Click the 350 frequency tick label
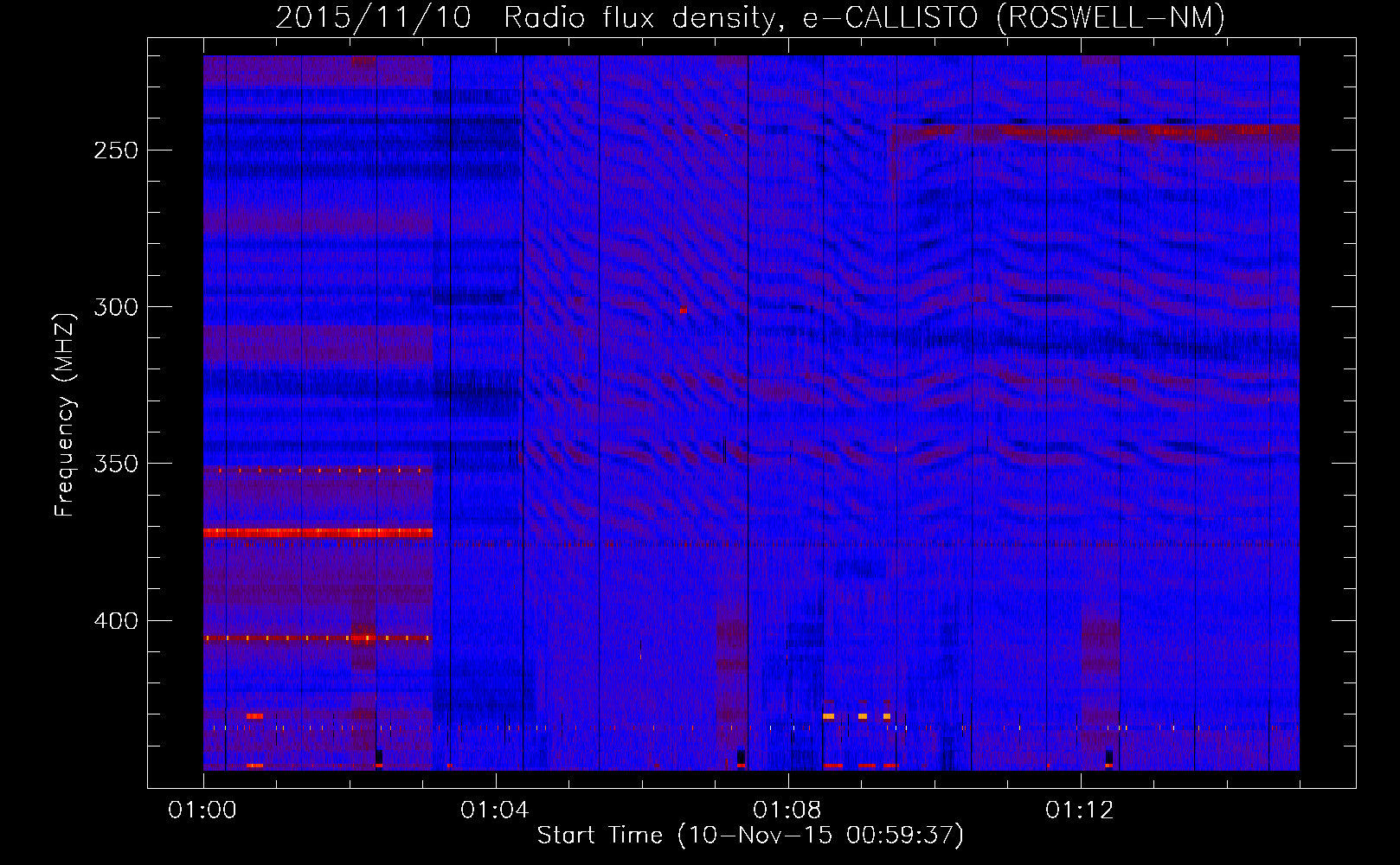Image resolution: width=1400 pixels, height=865 pixels. pyautogui.click(x=116, y=464)
